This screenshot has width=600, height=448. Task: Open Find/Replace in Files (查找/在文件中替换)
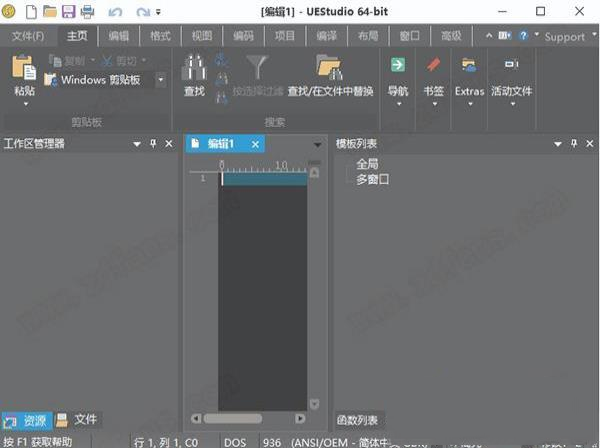coord(329,70)
